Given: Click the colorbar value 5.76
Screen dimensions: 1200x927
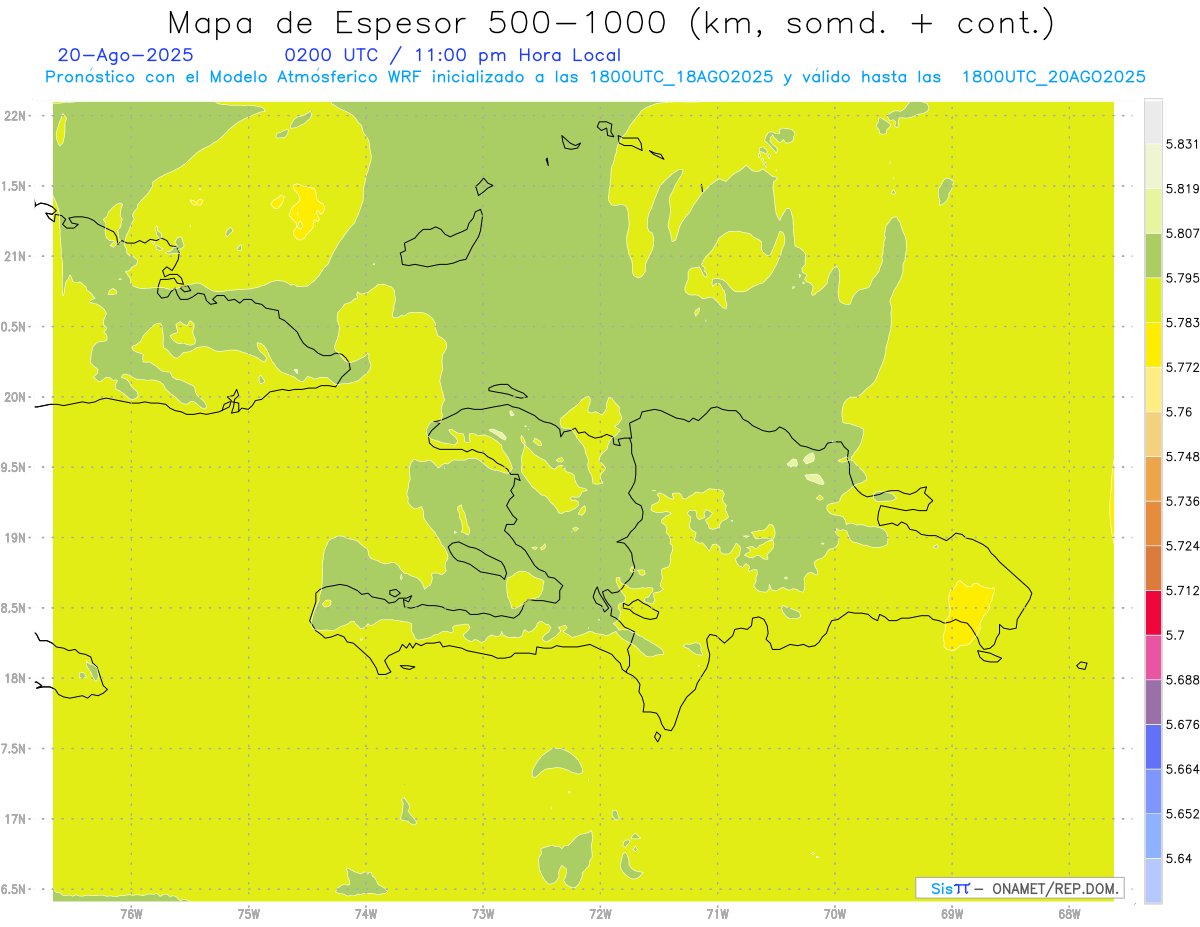Looking at the screenshot, I should [x=1178, y=412].
